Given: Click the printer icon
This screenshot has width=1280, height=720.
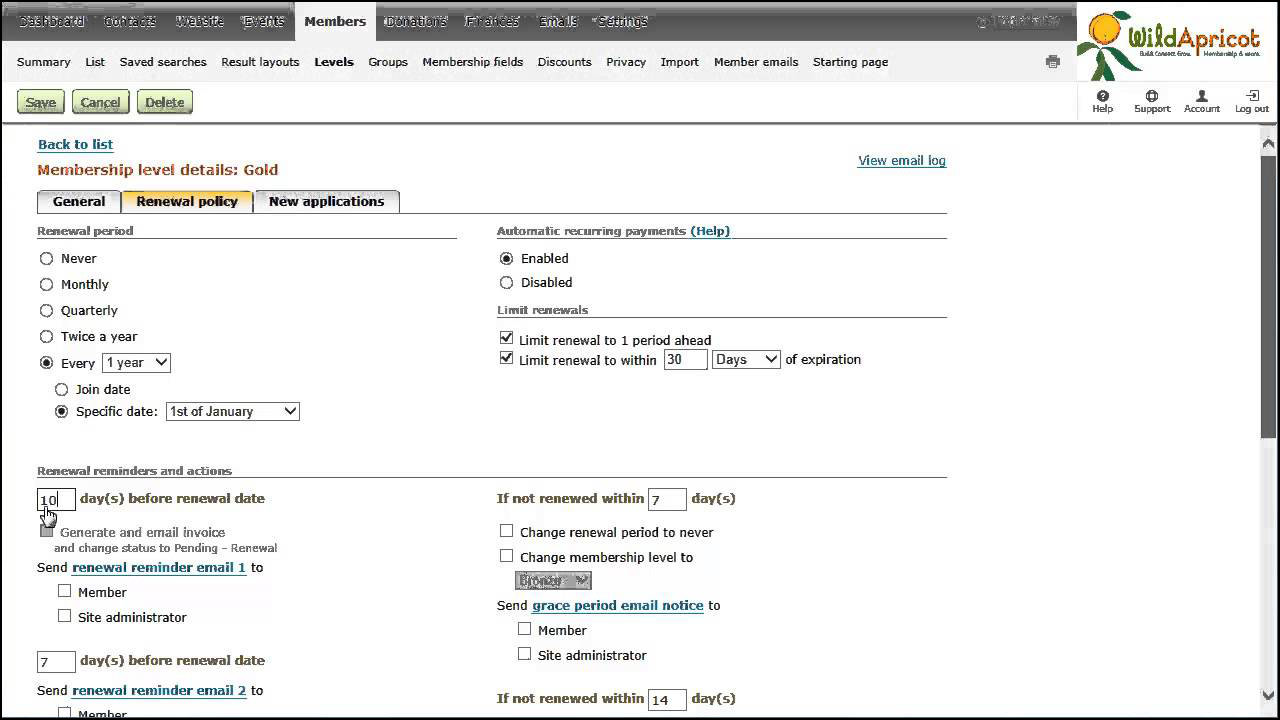Looking at the screenshot, I should click(x=1052, y=62).
